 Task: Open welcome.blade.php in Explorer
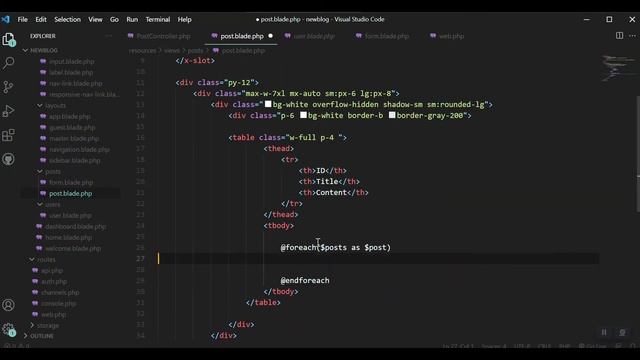pyautogui.click(x=73, y=249)
